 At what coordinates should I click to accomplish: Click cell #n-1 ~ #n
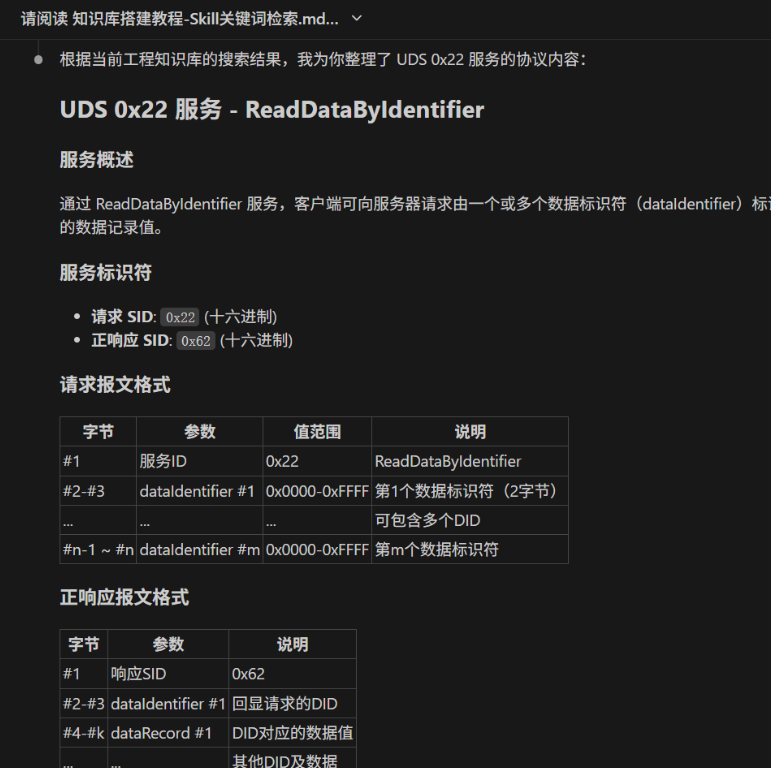98,549
